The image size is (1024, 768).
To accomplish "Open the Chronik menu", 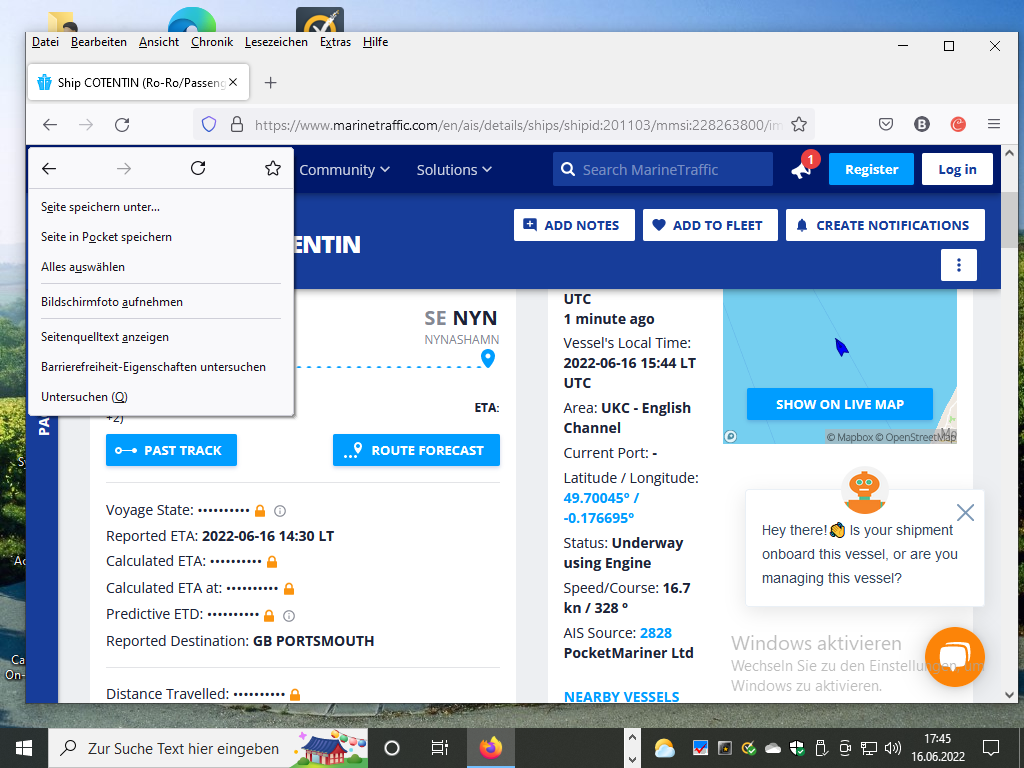I will click(212, 42).
